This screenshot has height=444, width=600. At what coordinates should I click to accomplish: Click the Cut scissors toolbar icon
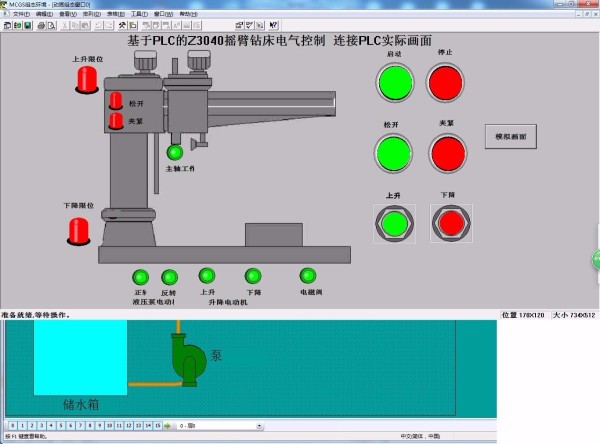[x=65, y=25]
